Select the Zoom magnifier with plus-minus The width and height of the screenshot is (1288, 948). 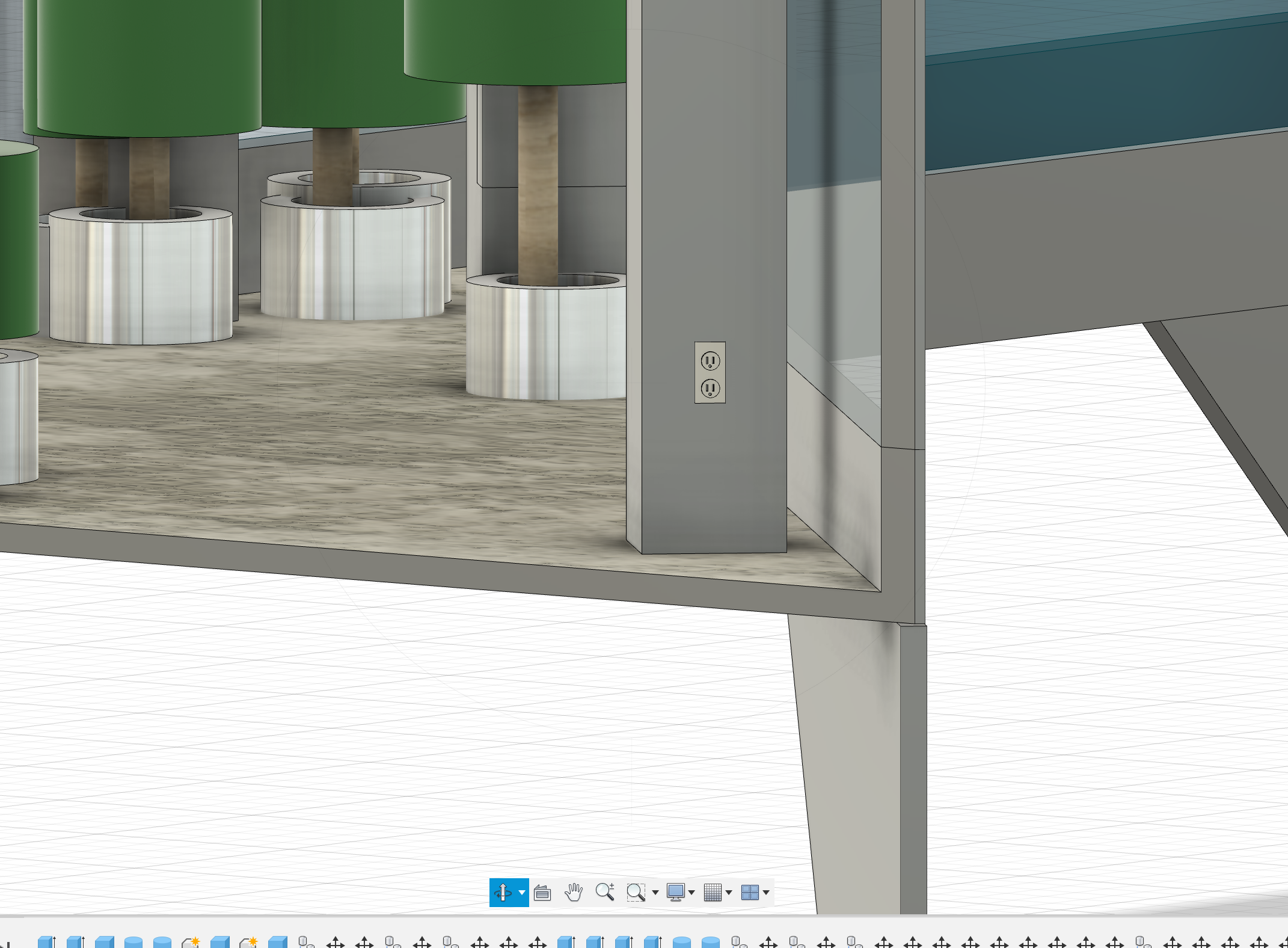[605, 892]
